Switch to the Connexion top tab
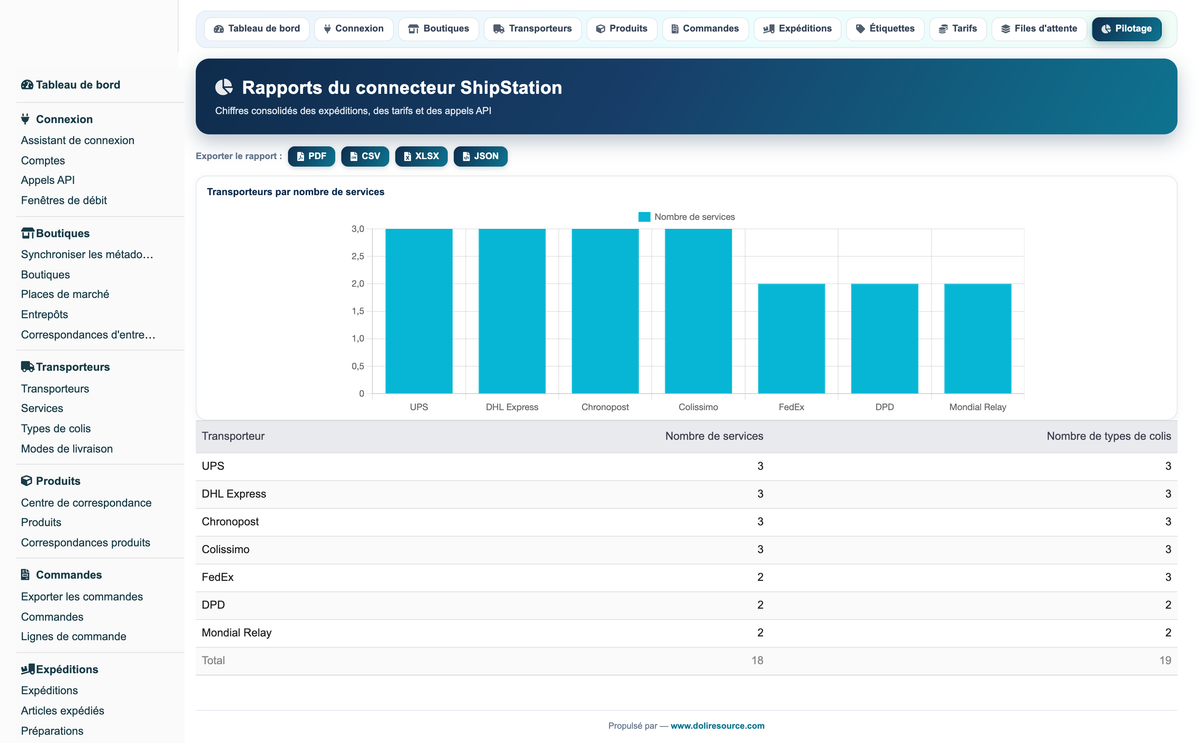 tap(354, 29)
